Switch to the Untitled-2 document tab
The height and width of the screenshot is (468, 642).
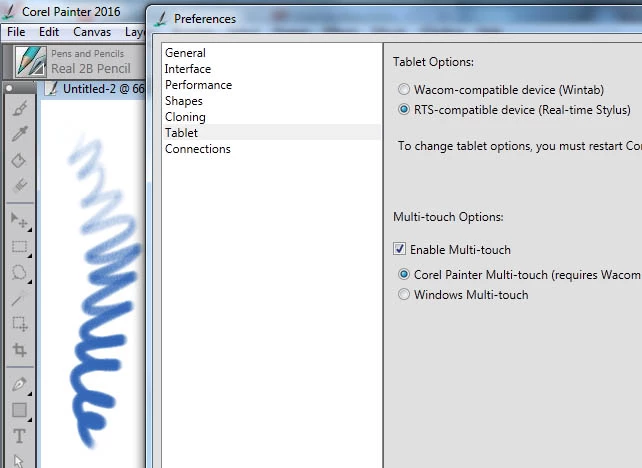(x=95, y=88)
